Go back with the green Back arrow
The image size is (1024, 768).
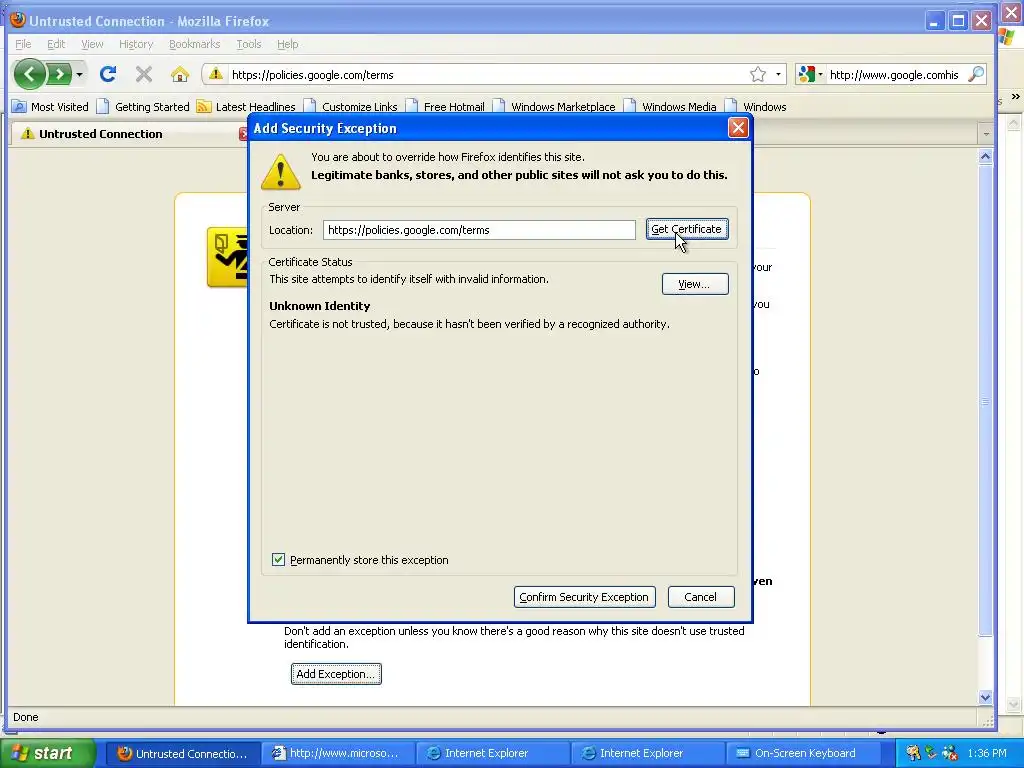click(x=29, y=74)
